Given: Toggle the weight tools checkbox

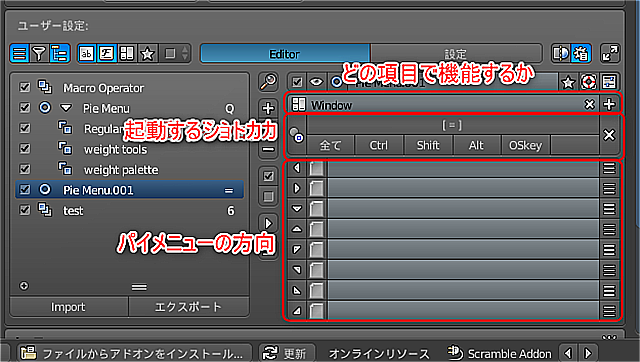Looking at the screenshot, I should pos(24,148).
